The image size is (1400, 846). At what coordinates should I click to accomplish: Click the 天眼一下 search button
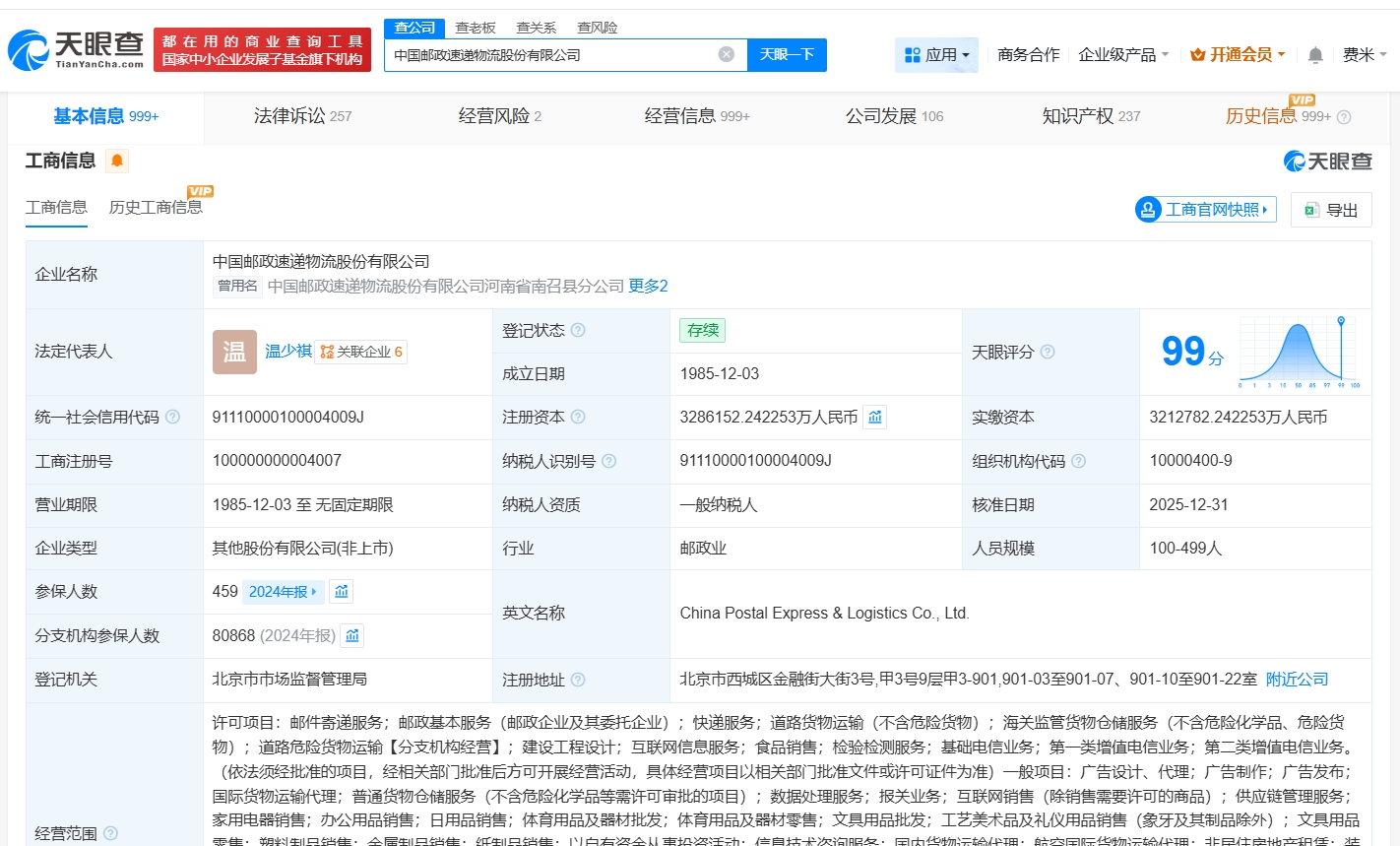coord(787,55)
